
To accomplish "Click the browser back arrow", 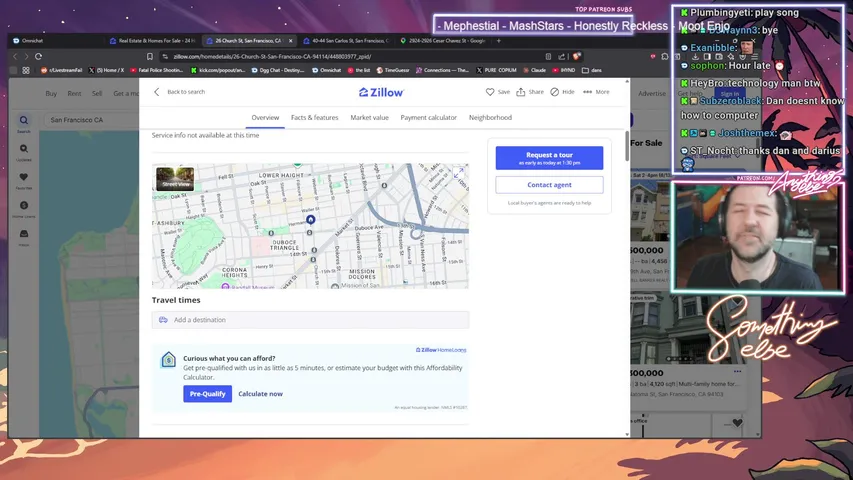I will (x=15, y=57).
